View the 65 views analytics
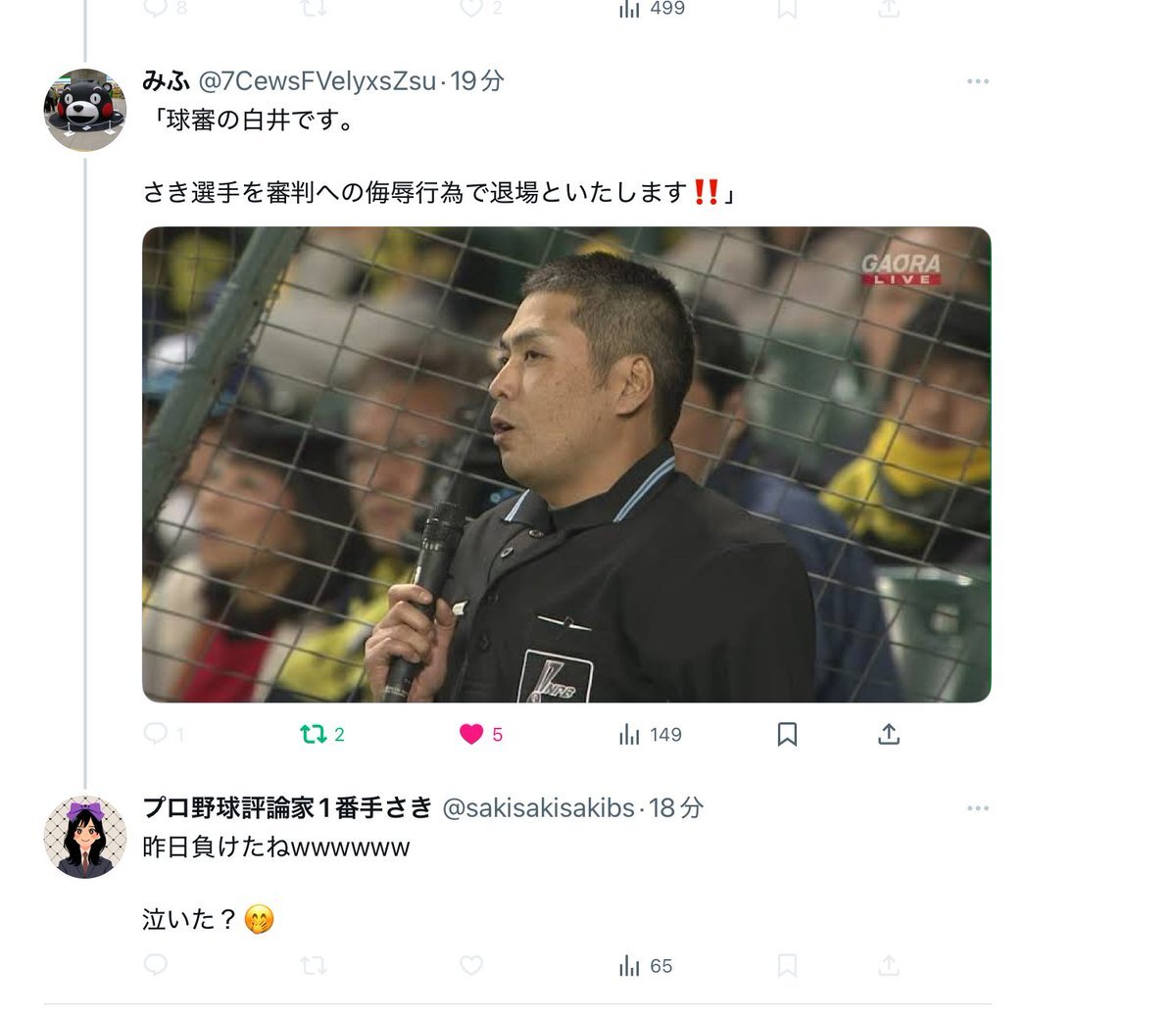 pos(646,966)
